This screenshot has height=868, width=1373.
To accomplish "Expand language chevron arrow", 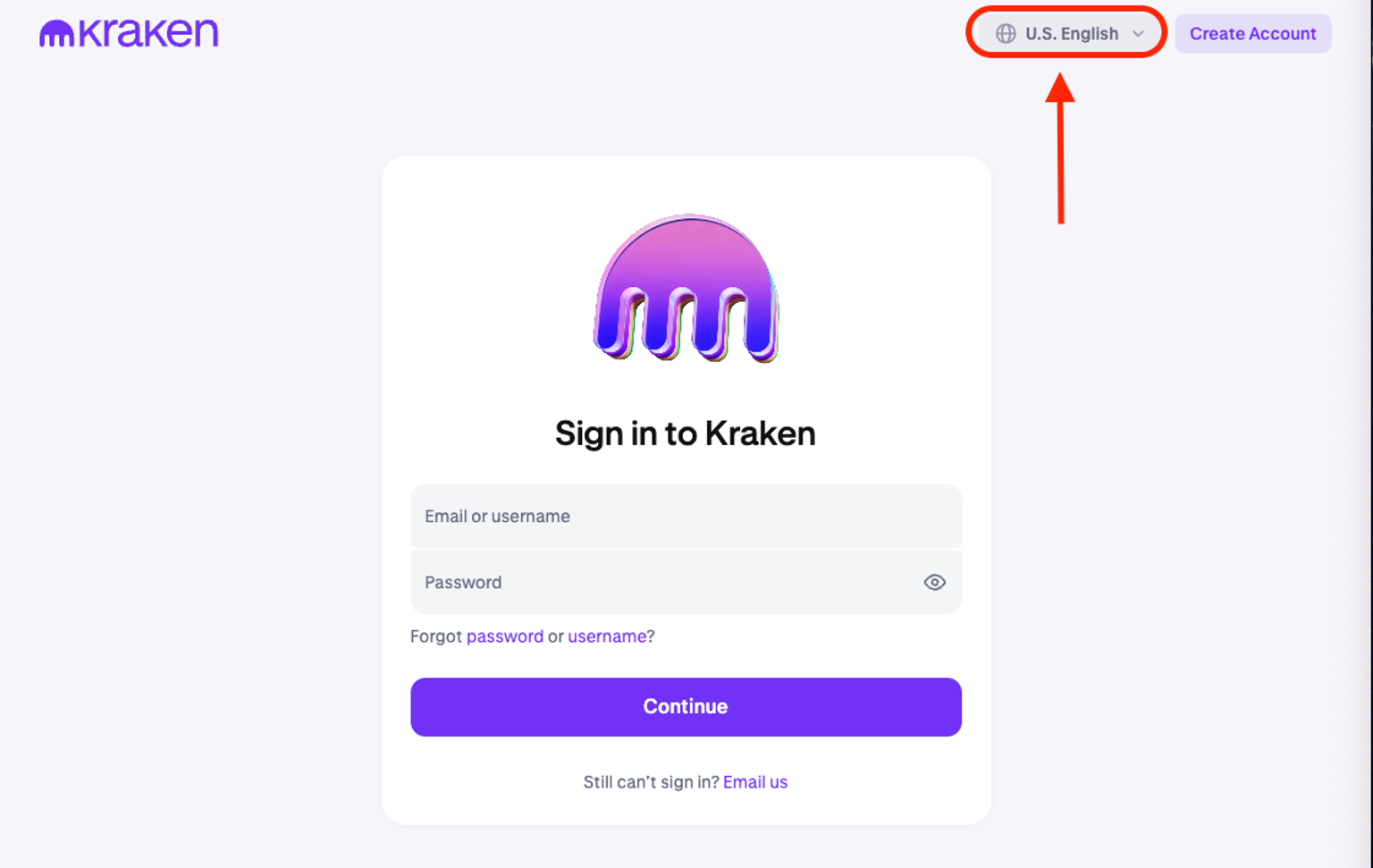I will click(x=1138, y=34).
